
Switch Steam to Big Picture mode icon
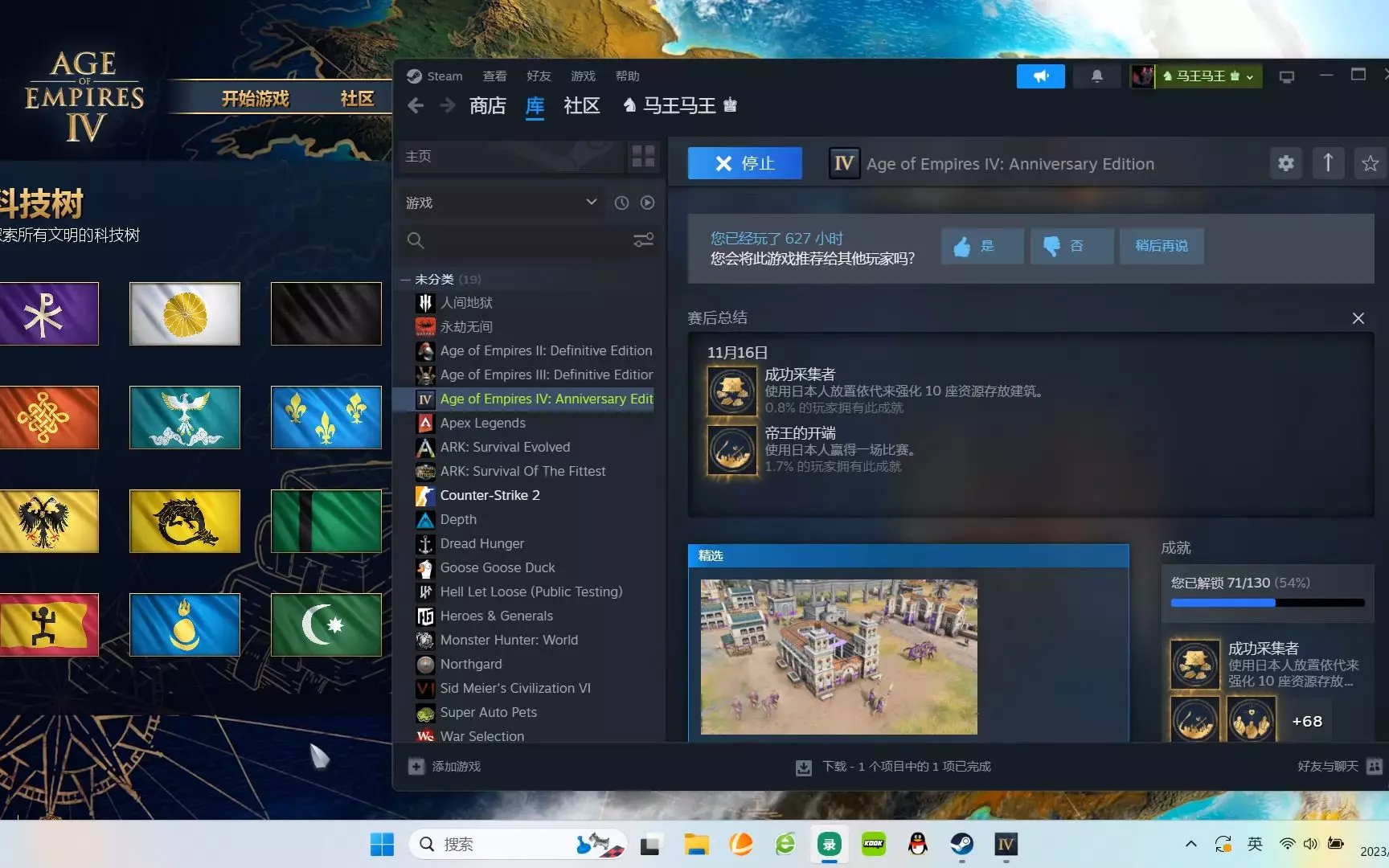tap(1287, 76)
